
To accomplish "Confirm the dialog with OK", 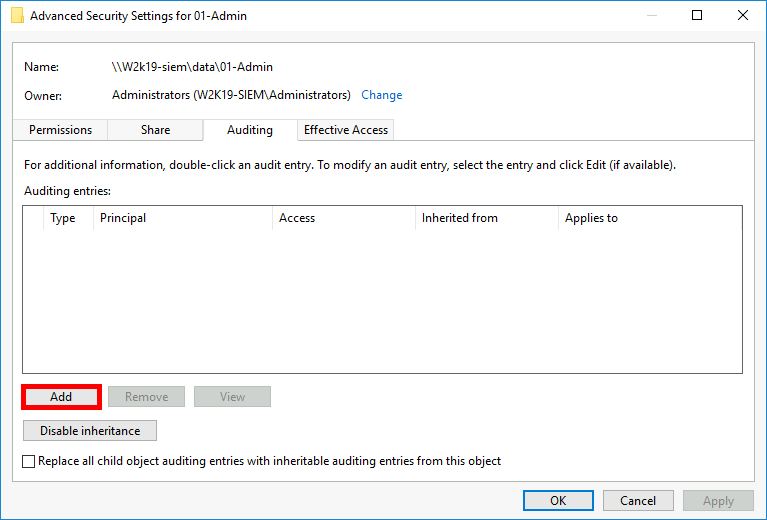I will pos(558,500).
